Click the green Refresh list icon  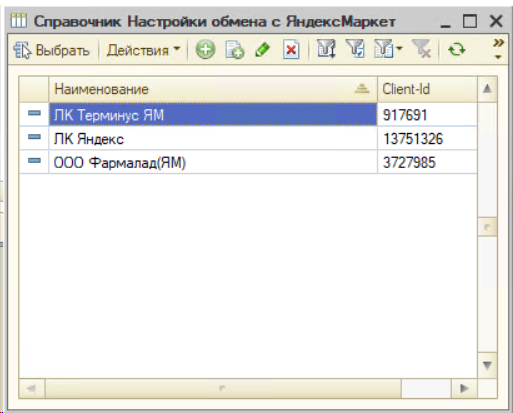[x=456, y=50]
